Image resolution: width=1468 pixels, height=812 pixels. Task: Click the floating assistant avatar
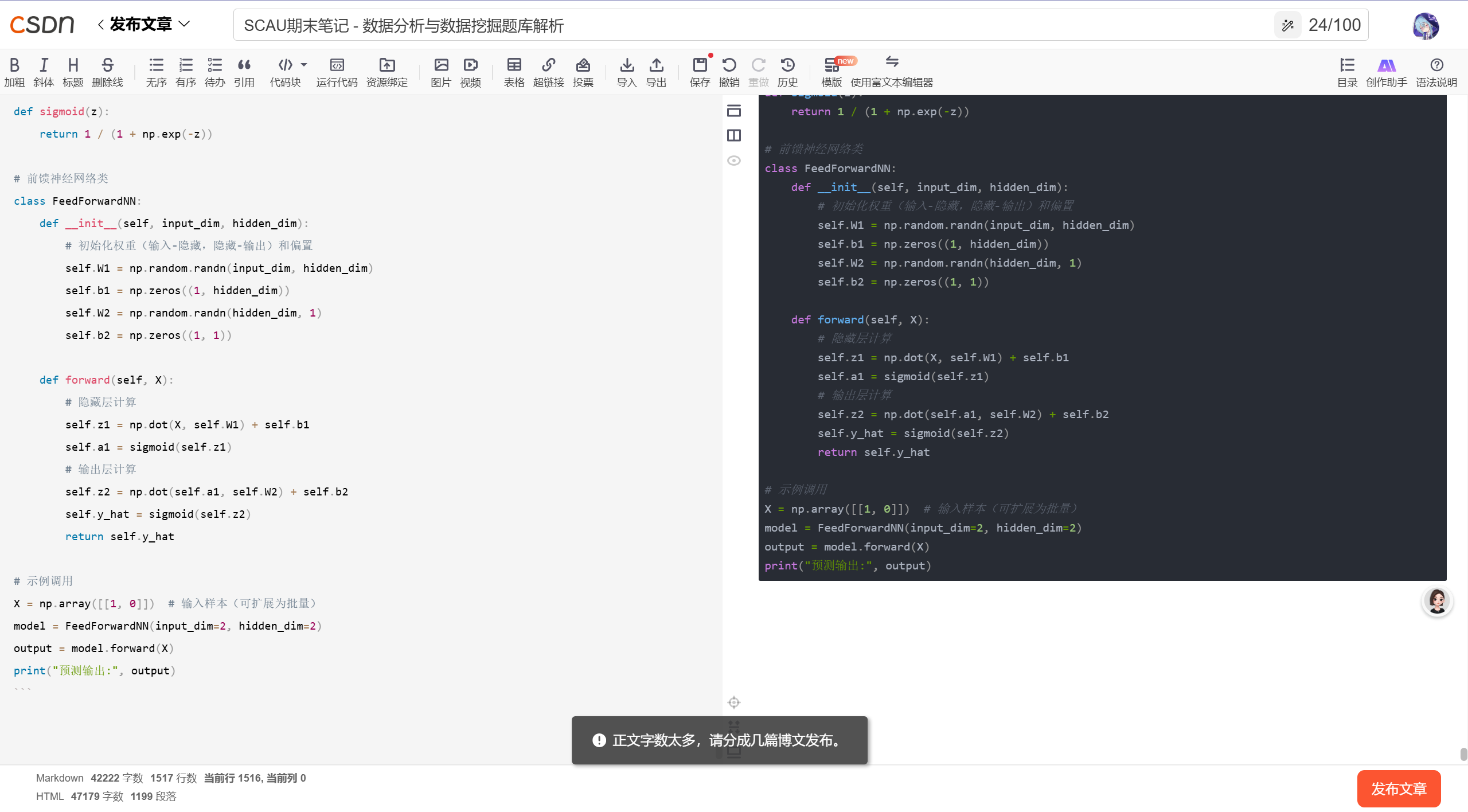point(1437,602)
